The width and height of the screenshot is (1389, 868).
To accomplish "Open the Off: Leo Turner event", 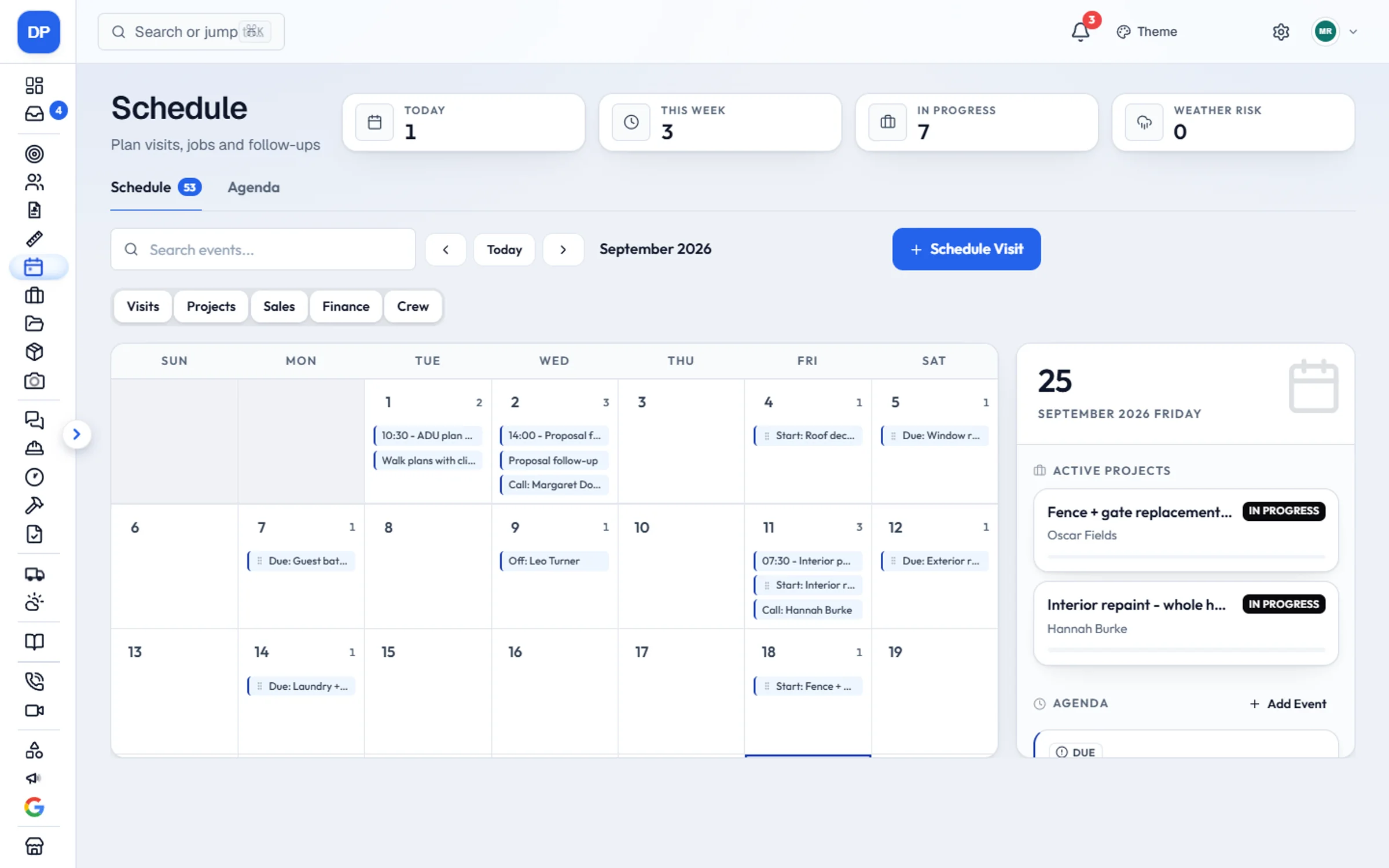I will click(x=554, y=561).
